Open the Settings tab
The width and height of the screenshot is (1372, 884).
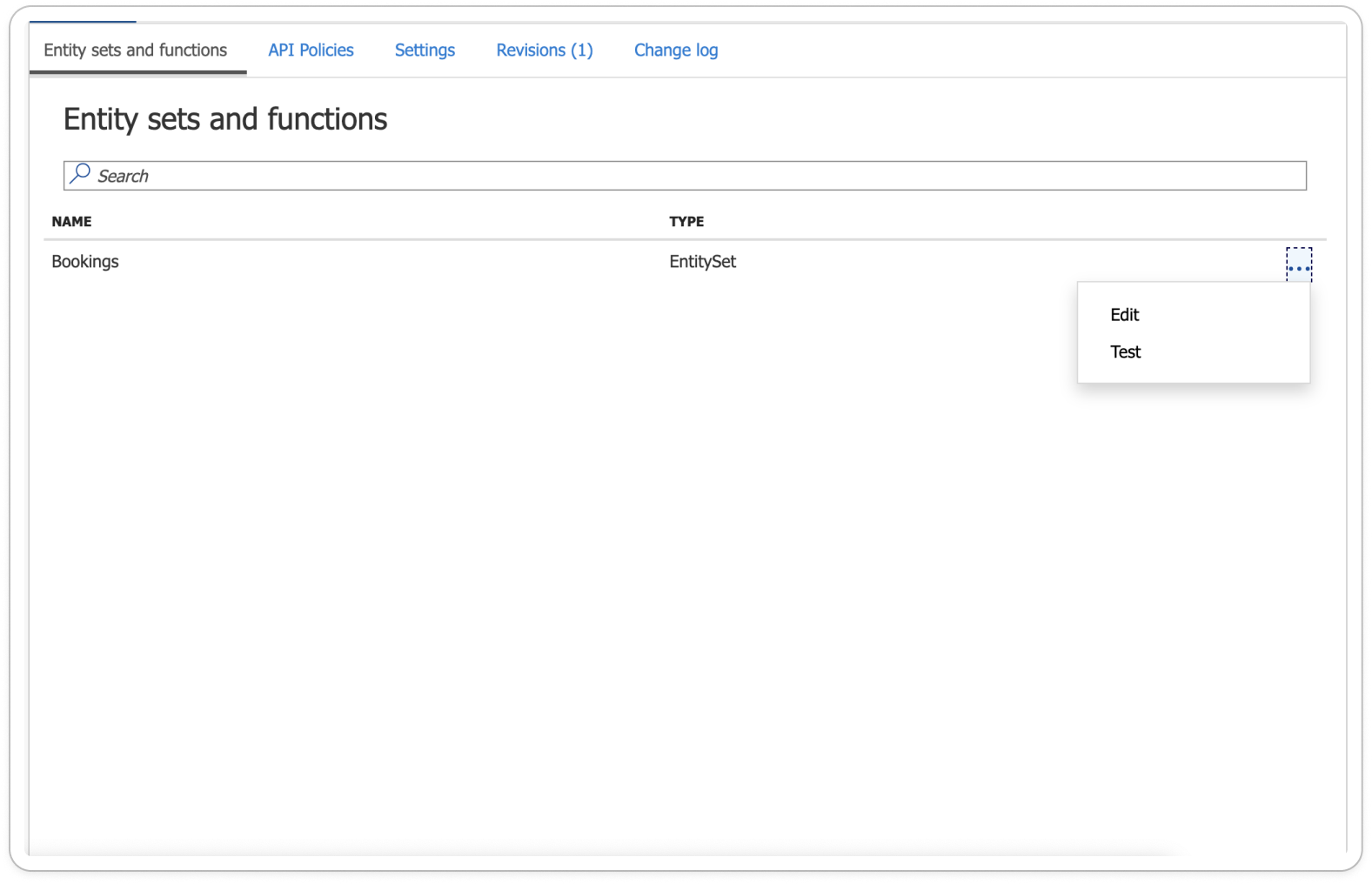[425, 50]
